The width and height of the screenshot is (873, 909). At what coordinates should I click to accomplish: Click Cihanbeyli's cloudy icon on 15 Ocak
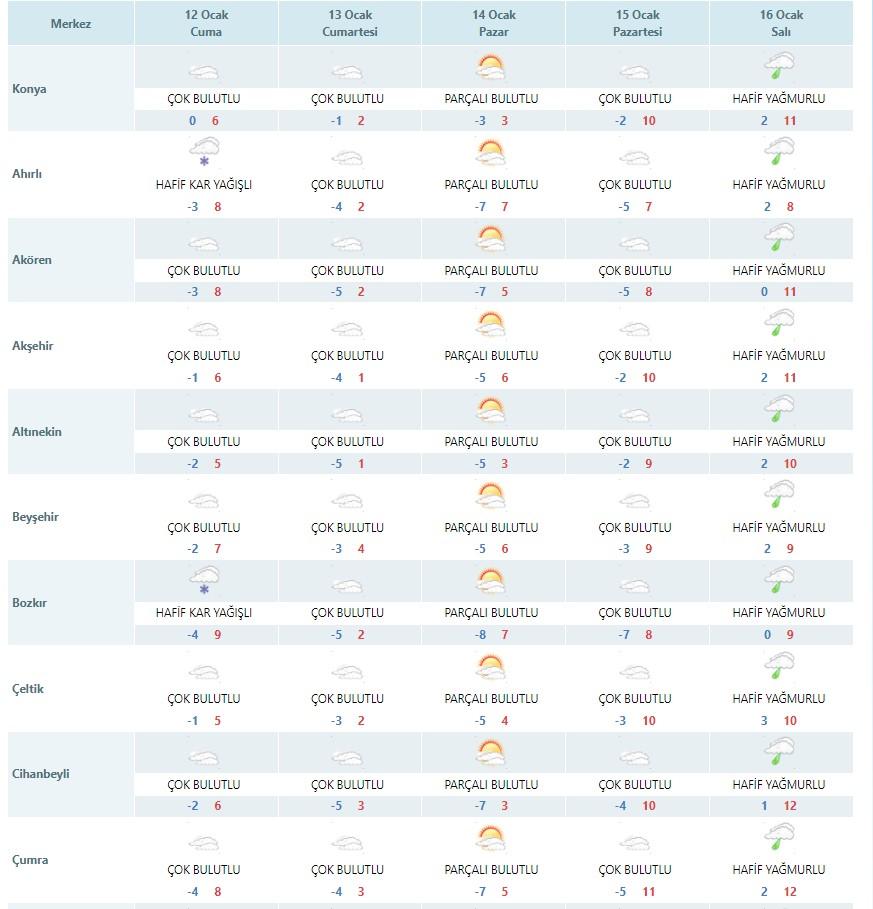pos(635,757)
